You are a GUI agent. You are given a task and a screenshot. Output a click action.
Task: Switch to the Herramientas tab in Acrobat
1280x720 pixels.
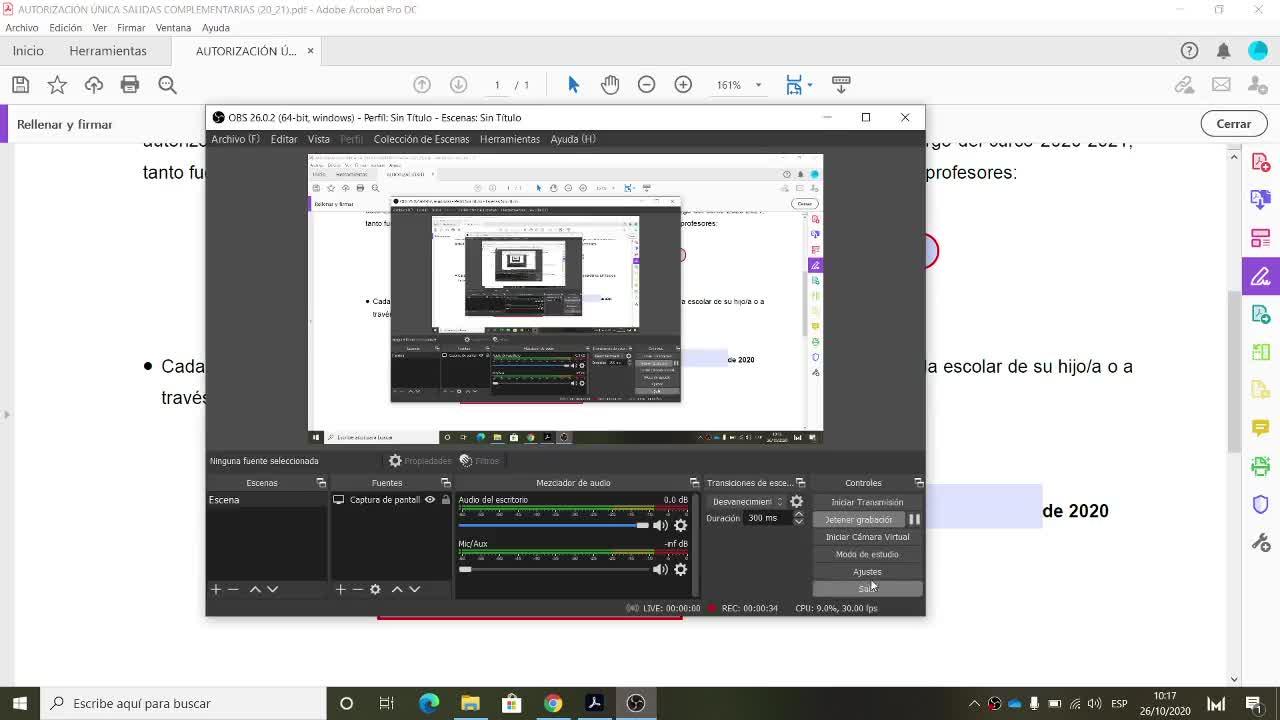point(108,51)
